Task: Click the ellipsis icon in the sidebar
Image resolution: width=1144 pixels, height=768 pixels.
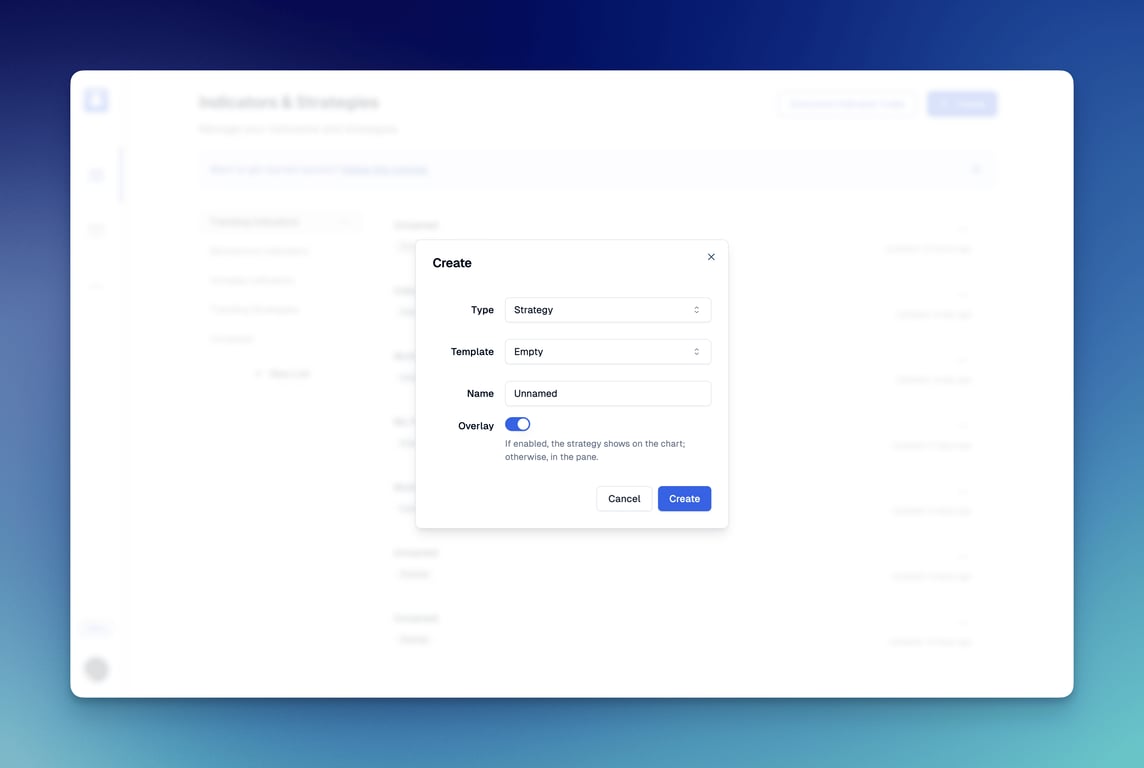Action: click(x=96, y=287)
